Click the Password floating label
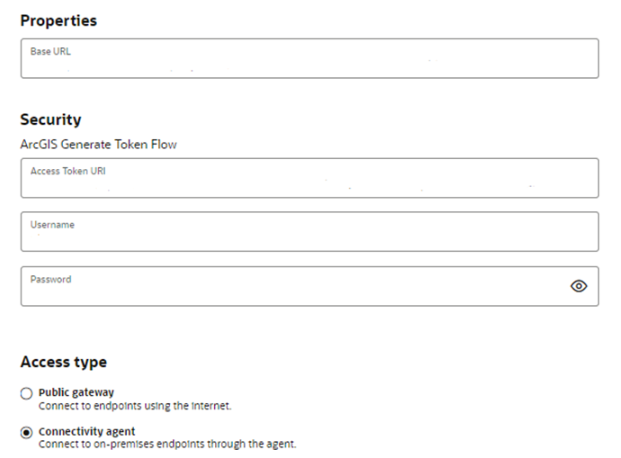Viewport: 621px width, 458px height. point(51,279)
